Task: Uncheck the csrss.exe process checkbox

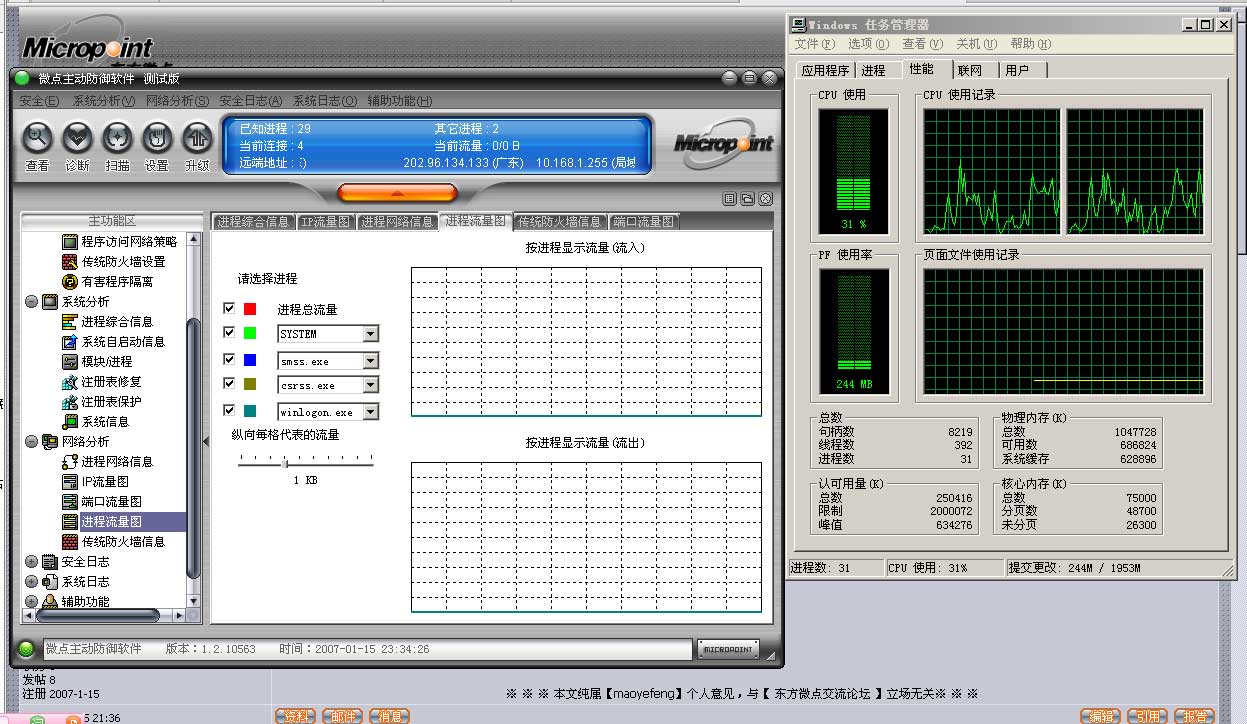Action: point(229,383)
